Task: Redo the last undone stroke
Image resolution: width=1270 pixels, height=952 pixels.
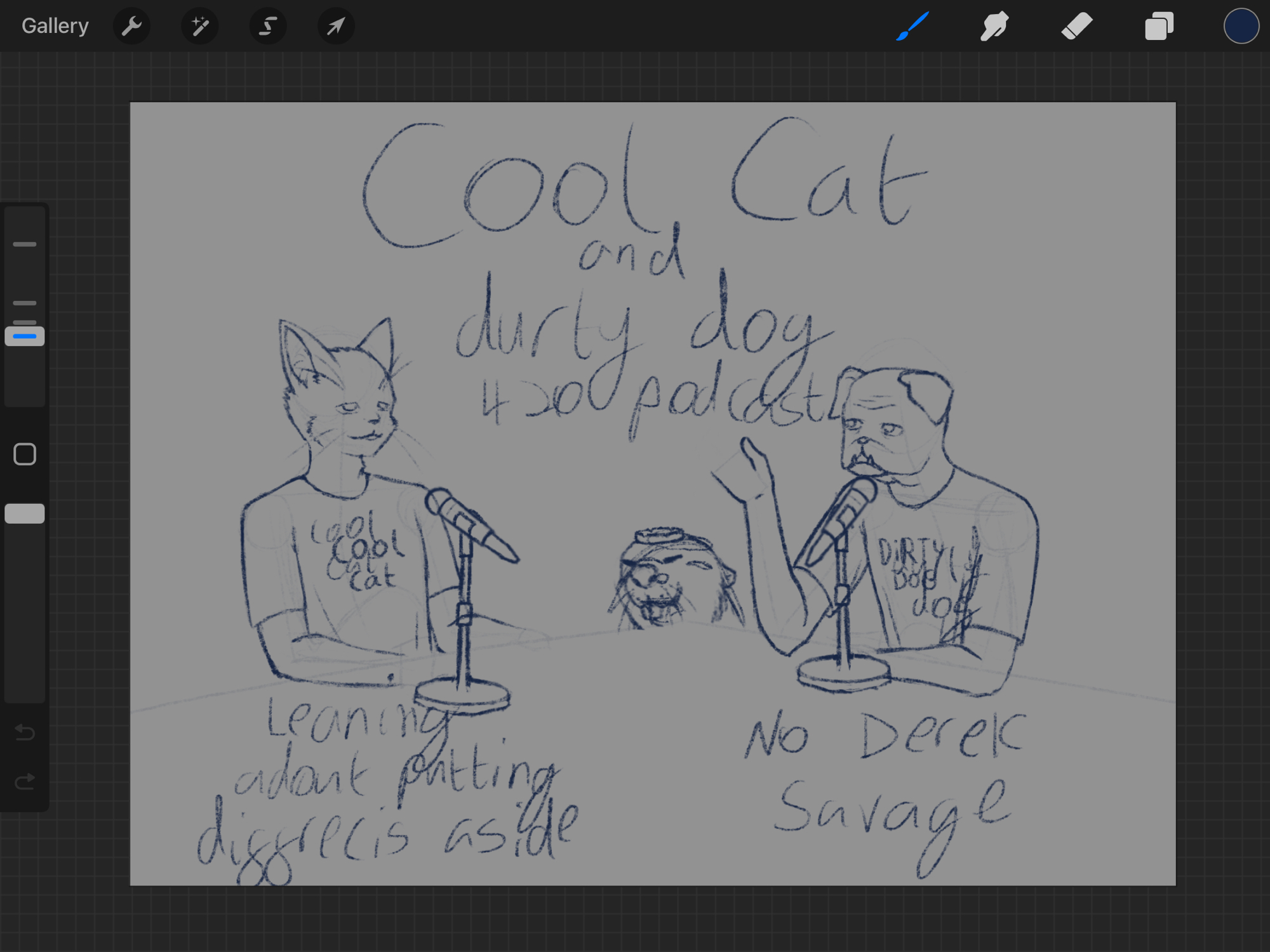Action: (25, 781)
